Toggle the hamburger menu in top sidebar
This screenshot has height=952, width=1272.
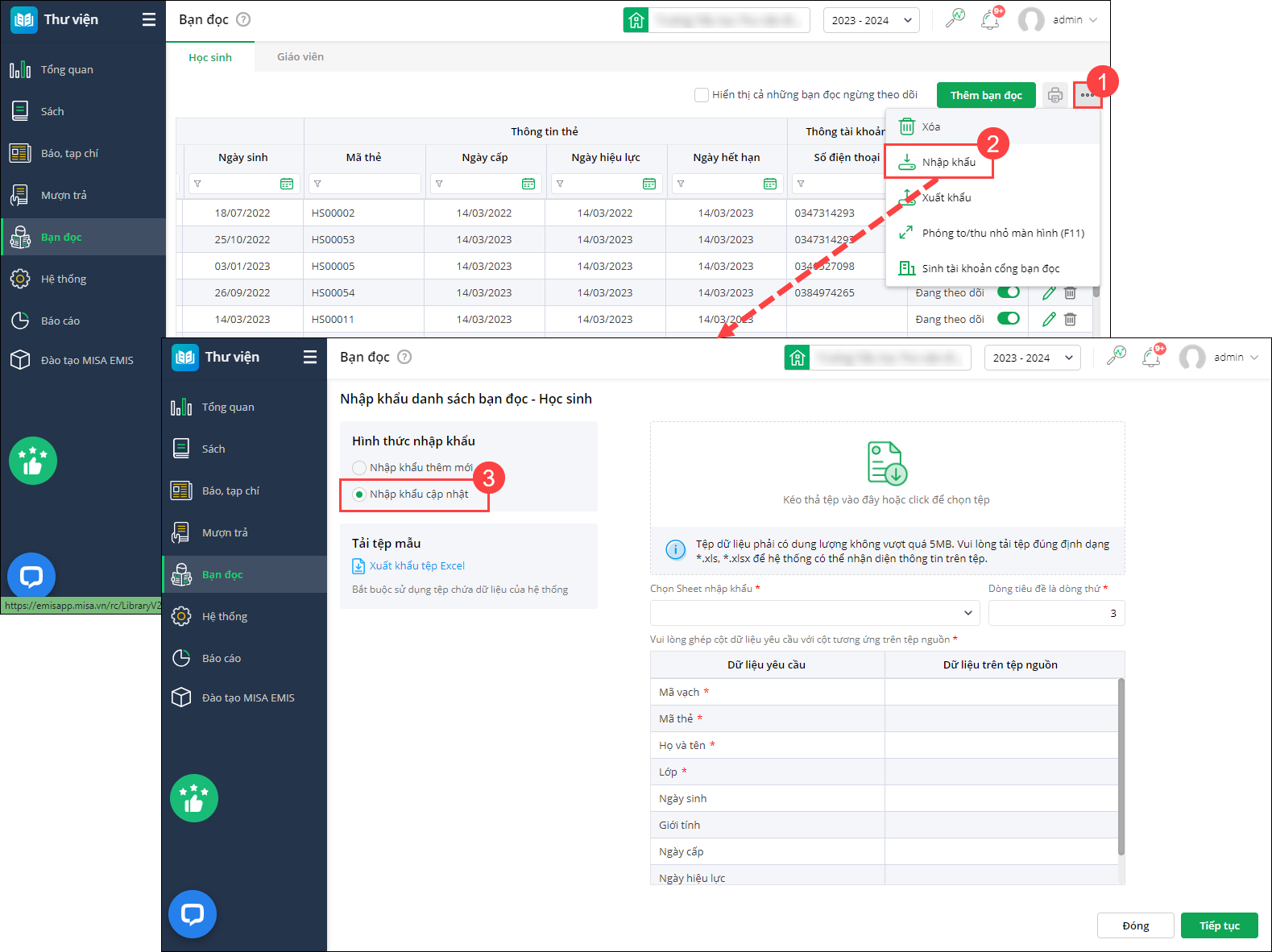148,19
